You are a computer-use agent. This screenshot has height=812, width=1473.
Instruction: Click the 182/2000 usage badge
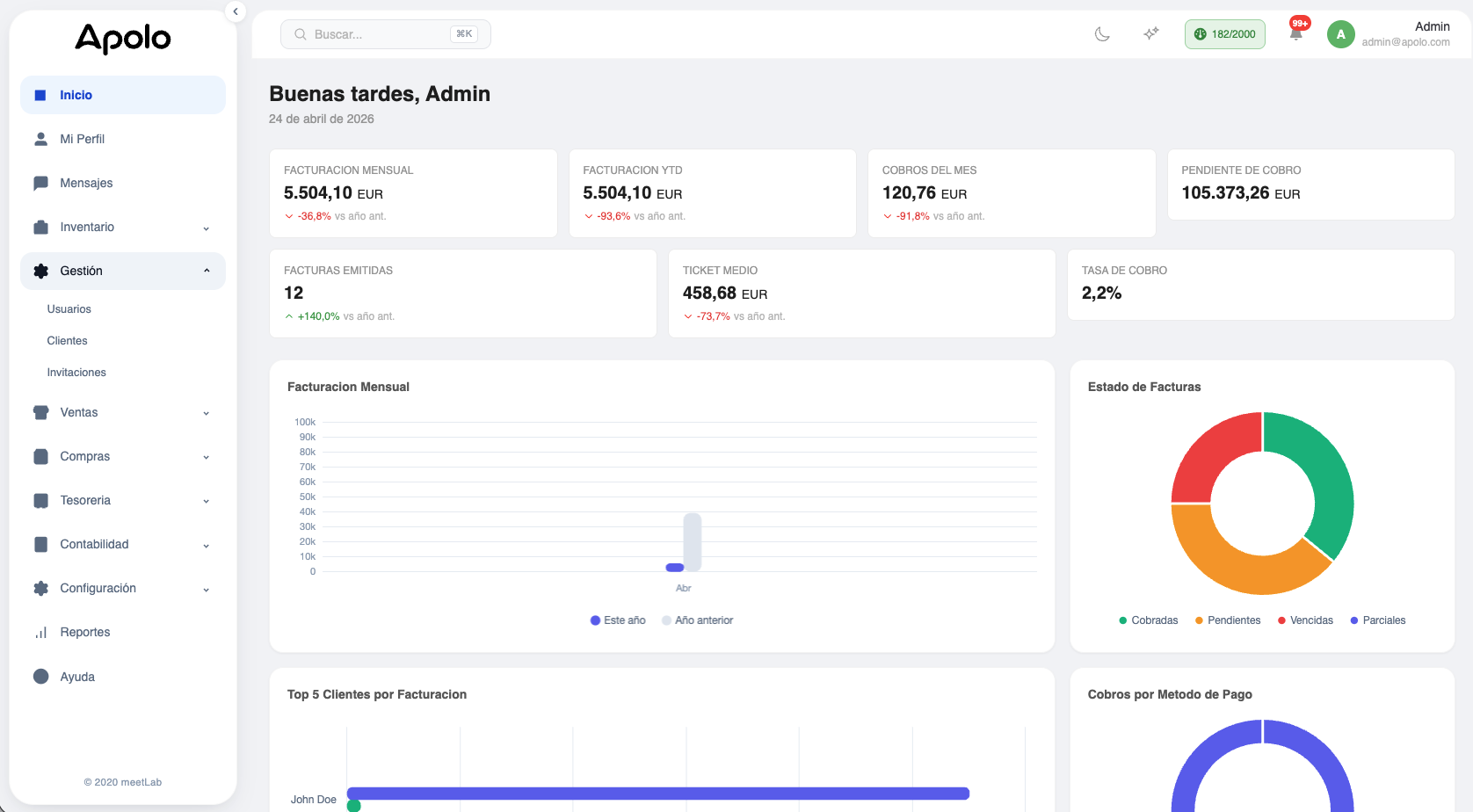pos(1224,34)
